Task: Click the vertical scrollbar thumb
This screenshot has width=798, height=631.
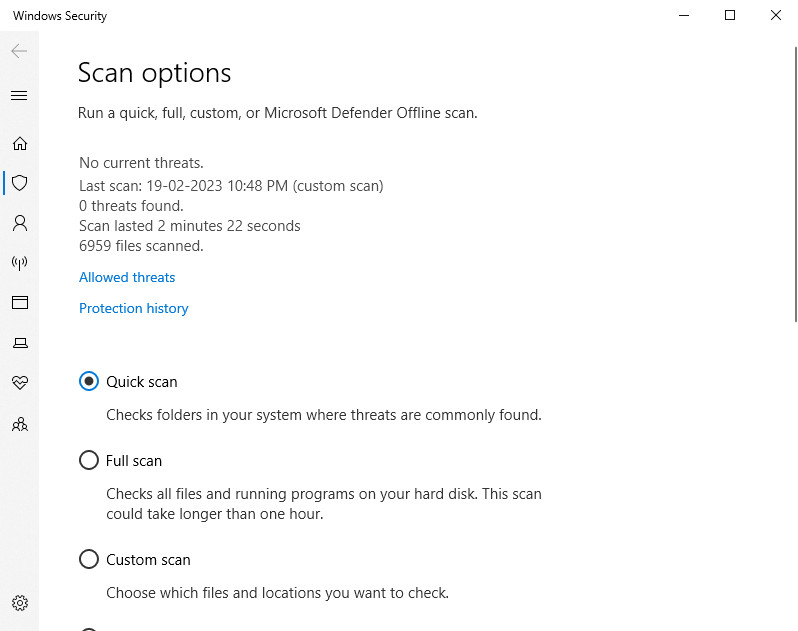Action: (796, 184)
